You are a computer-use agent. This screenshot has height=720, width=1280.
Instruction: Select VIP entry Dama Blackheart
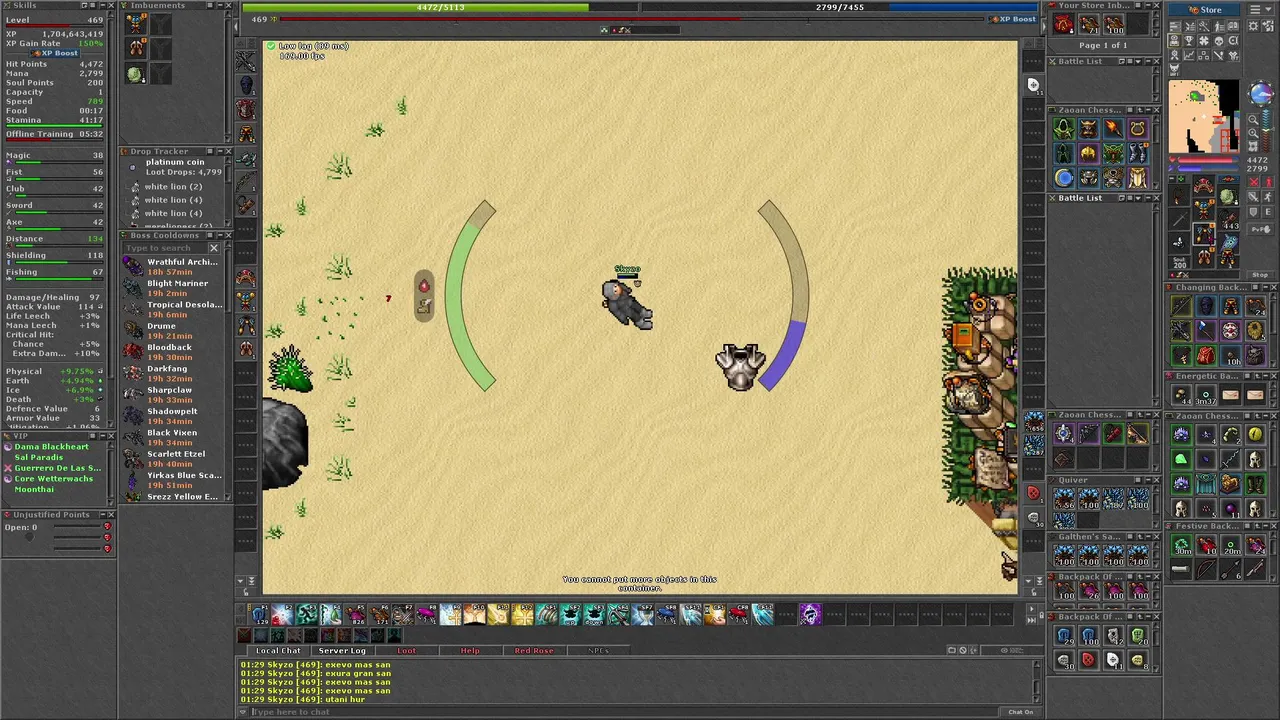(x=51, y=447)
